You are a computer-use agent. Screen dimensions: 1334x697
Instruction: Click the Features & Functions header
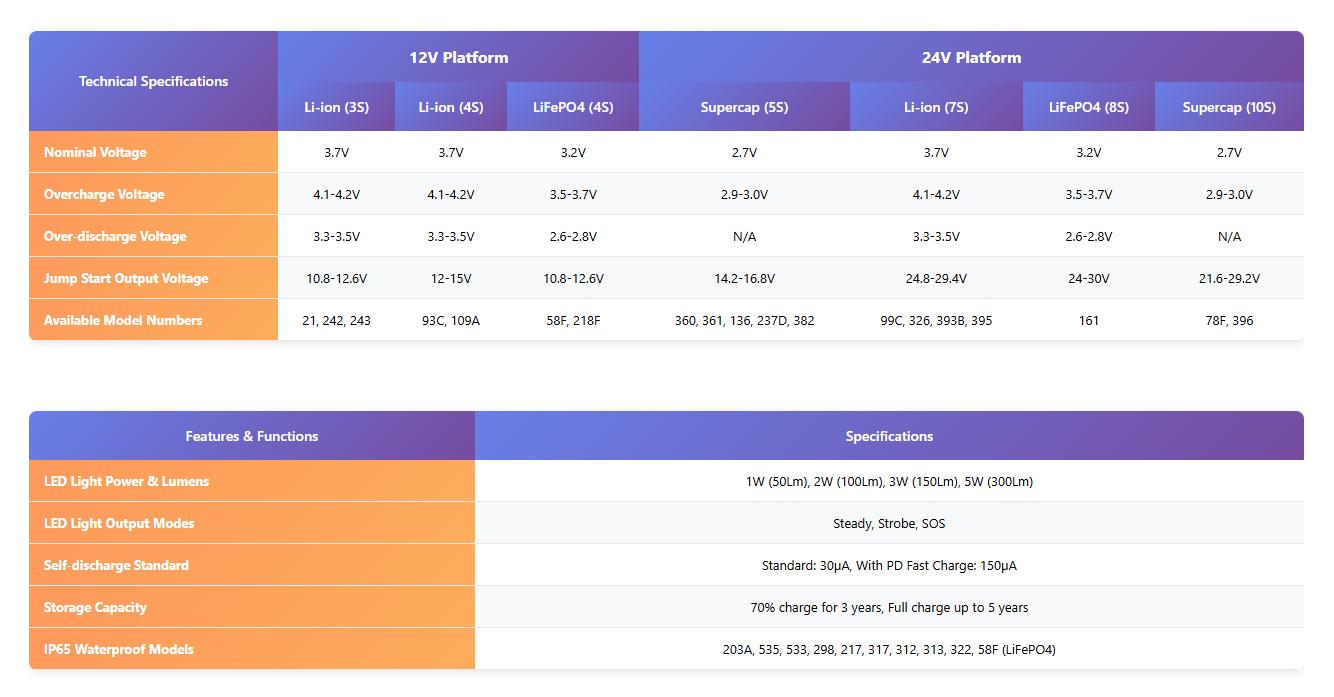coord(252,436)
